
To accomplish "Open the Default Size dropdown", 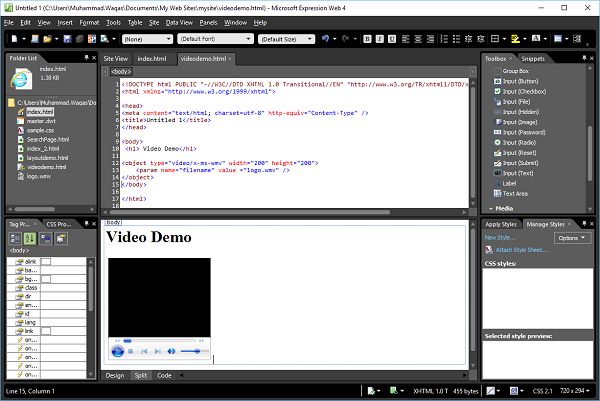I will pyautogui.click(x=284, y=39).
